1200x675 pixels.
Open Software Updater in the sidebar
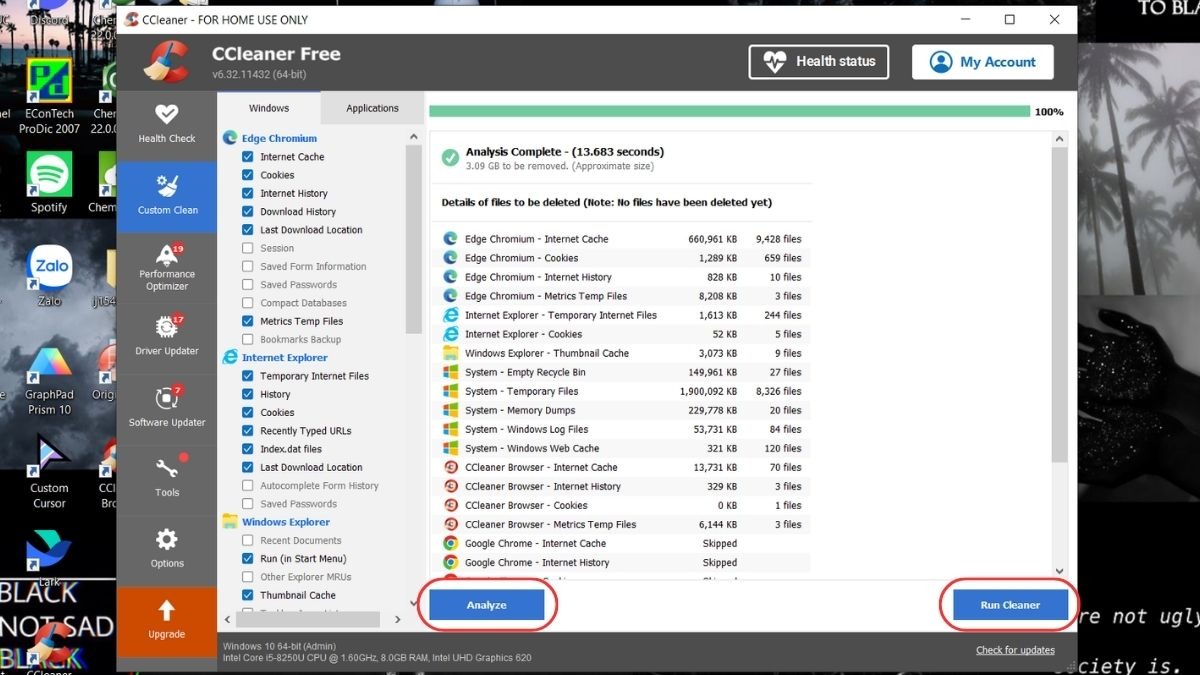(x=167, y=405)
